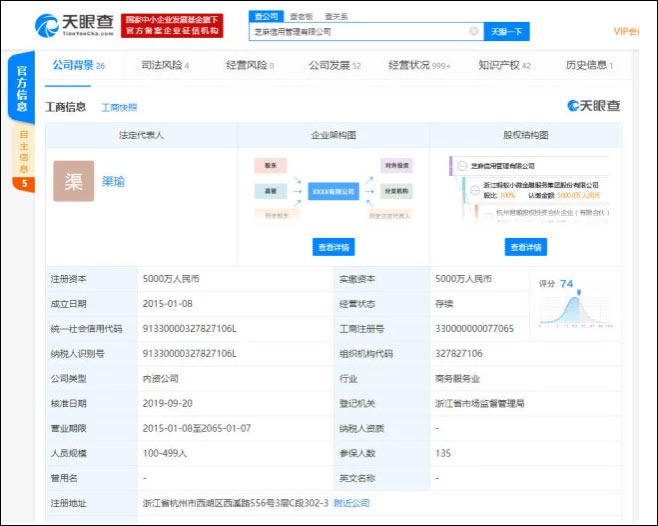The height and width of the screenshot is (526, 658).
Task: Open the 自主信息 side tab
Action: coord(24,152)
